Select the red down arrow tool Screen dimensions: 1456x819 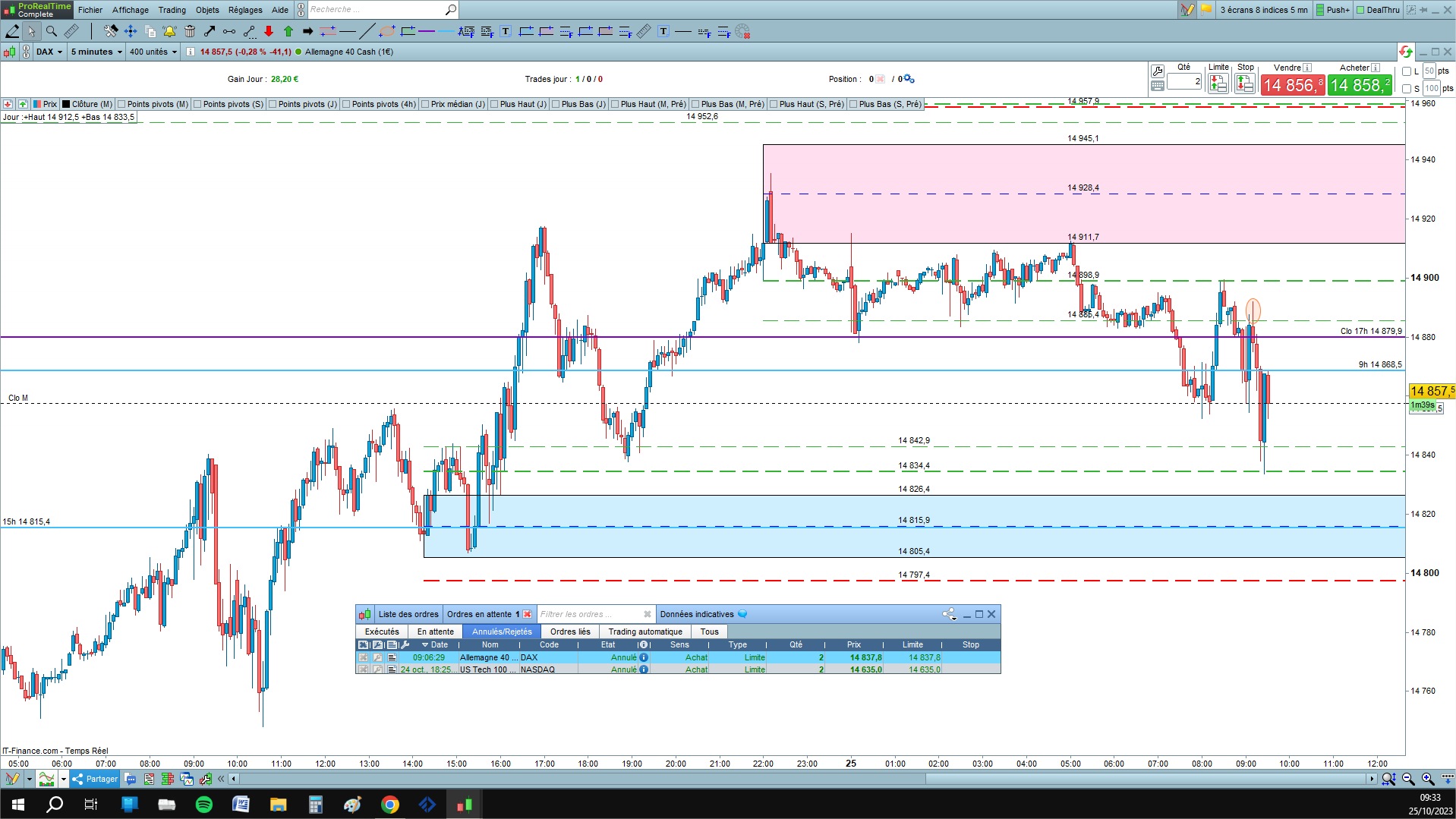269,31
